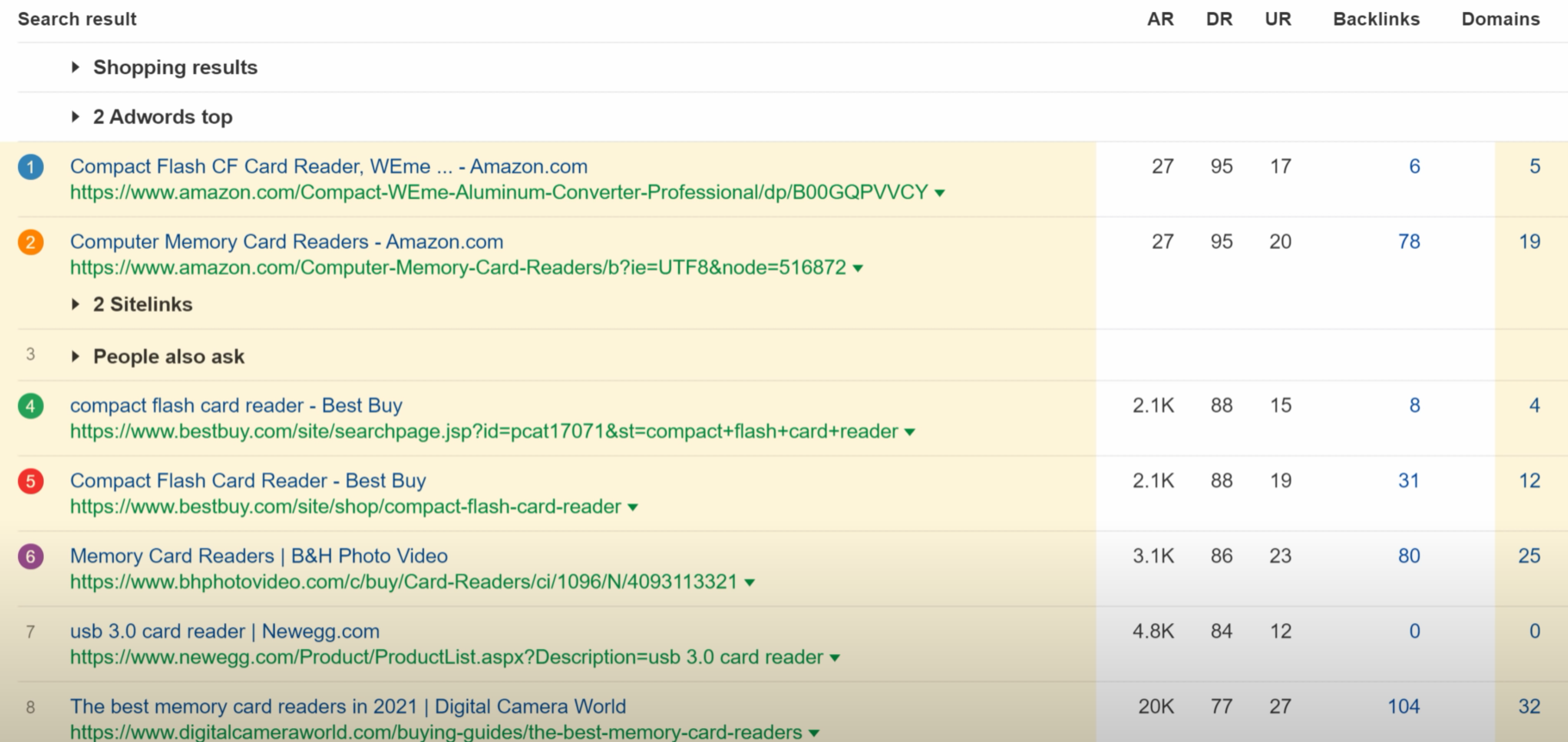Click the green position 4 badge
The image size is (1568, 742).
tap(30, 406)
